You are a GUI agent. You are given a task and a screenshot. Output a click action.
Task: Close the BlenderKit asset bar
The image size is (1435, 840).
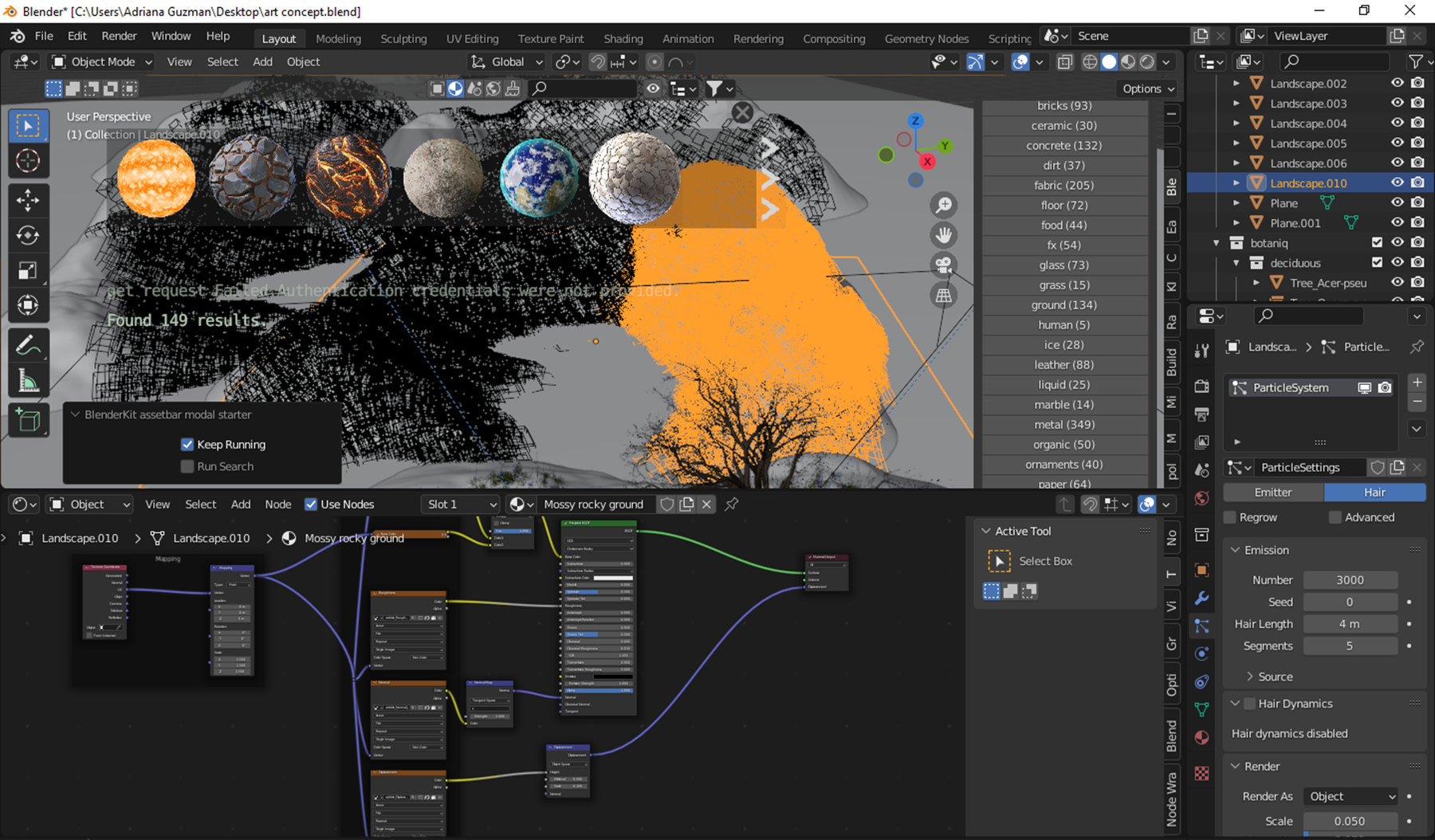tap(742, 112)
